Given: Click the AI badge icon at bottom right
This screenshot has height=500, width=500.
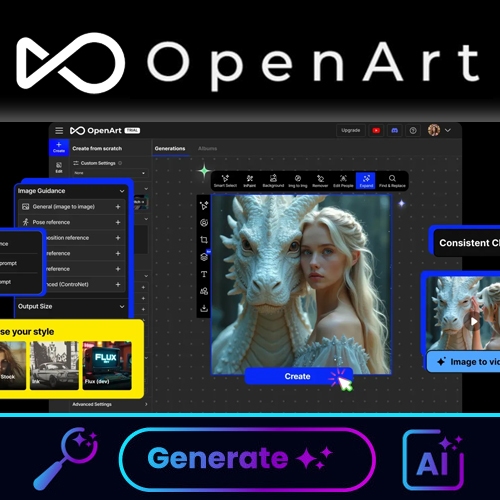Looking at the screenshot, I should 433,459.
